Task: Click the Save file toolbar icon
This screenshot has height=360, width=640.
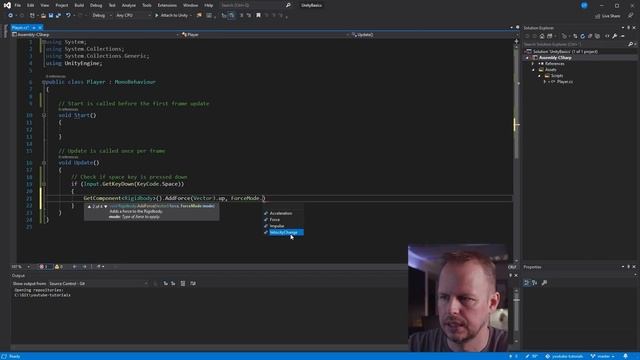Action: pyautogui.click(x=51, y=16)
